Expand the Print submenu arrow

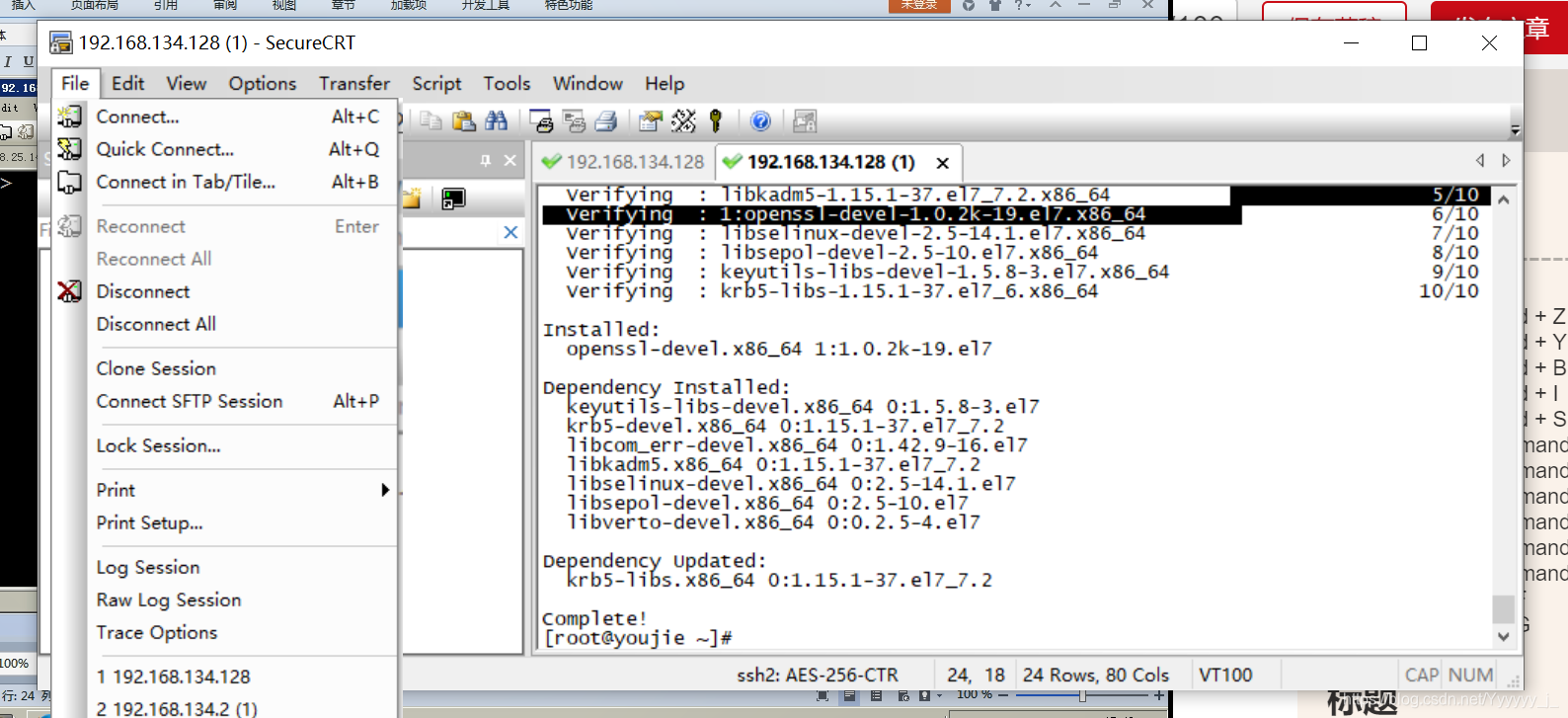click(x=385, y=490)
